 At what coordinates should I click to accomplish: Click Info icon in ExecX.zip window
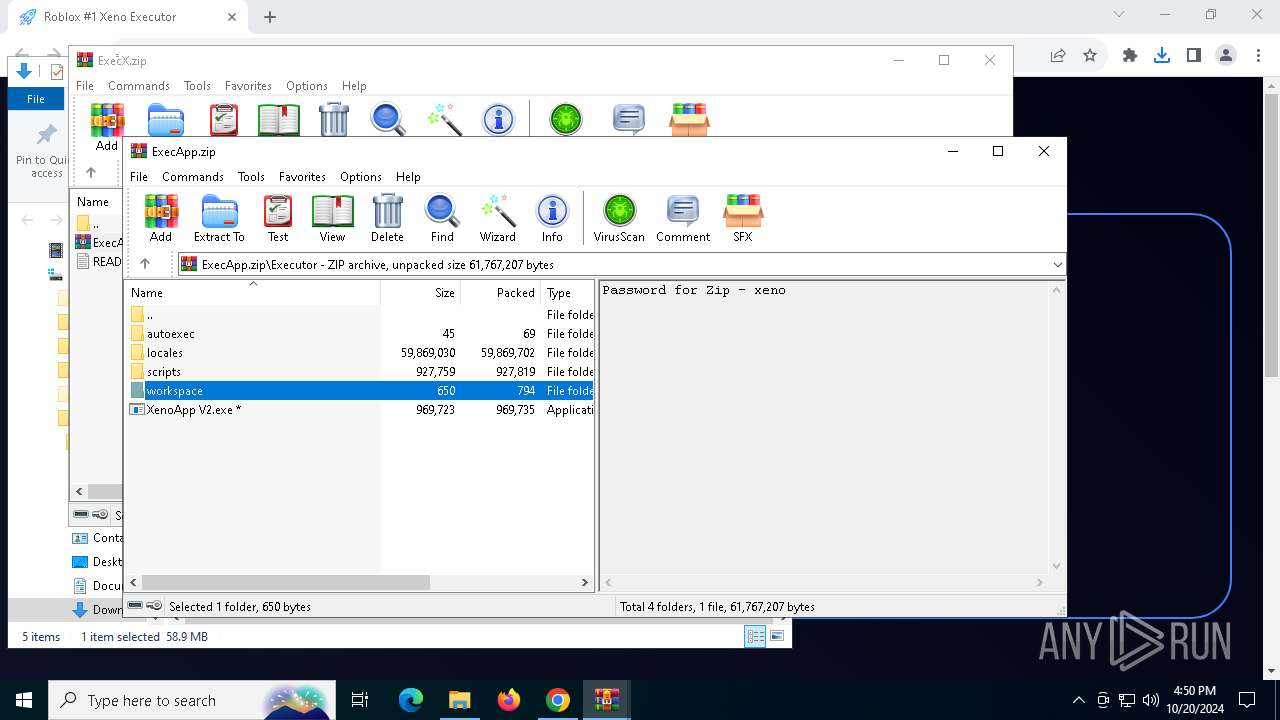click(x=498, y=119)
